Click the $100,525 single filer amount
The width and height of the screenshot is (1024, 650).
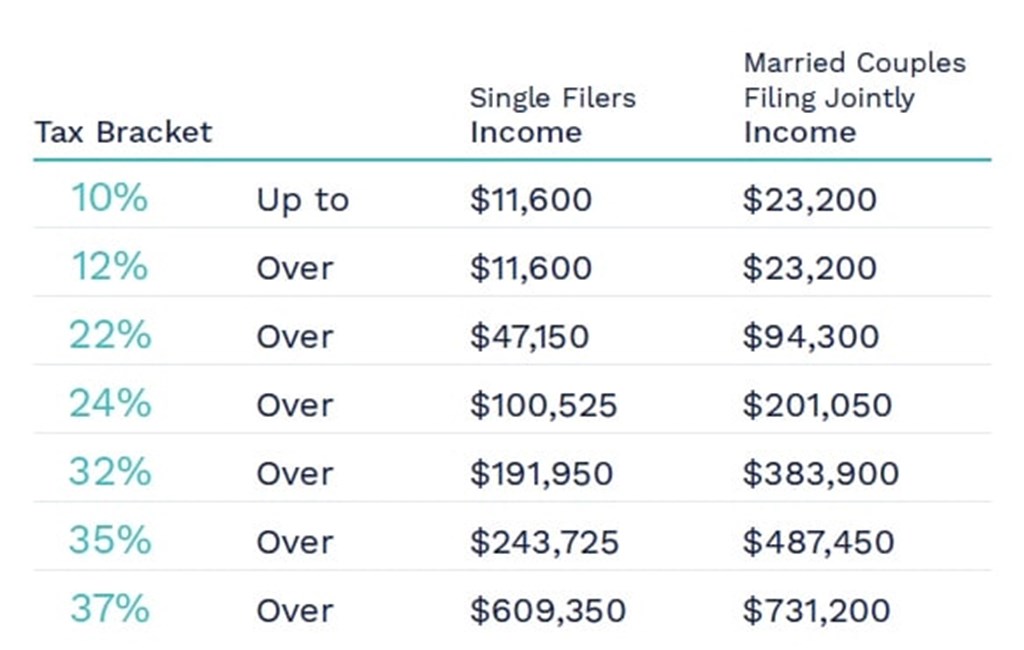[x=543, y=405]
